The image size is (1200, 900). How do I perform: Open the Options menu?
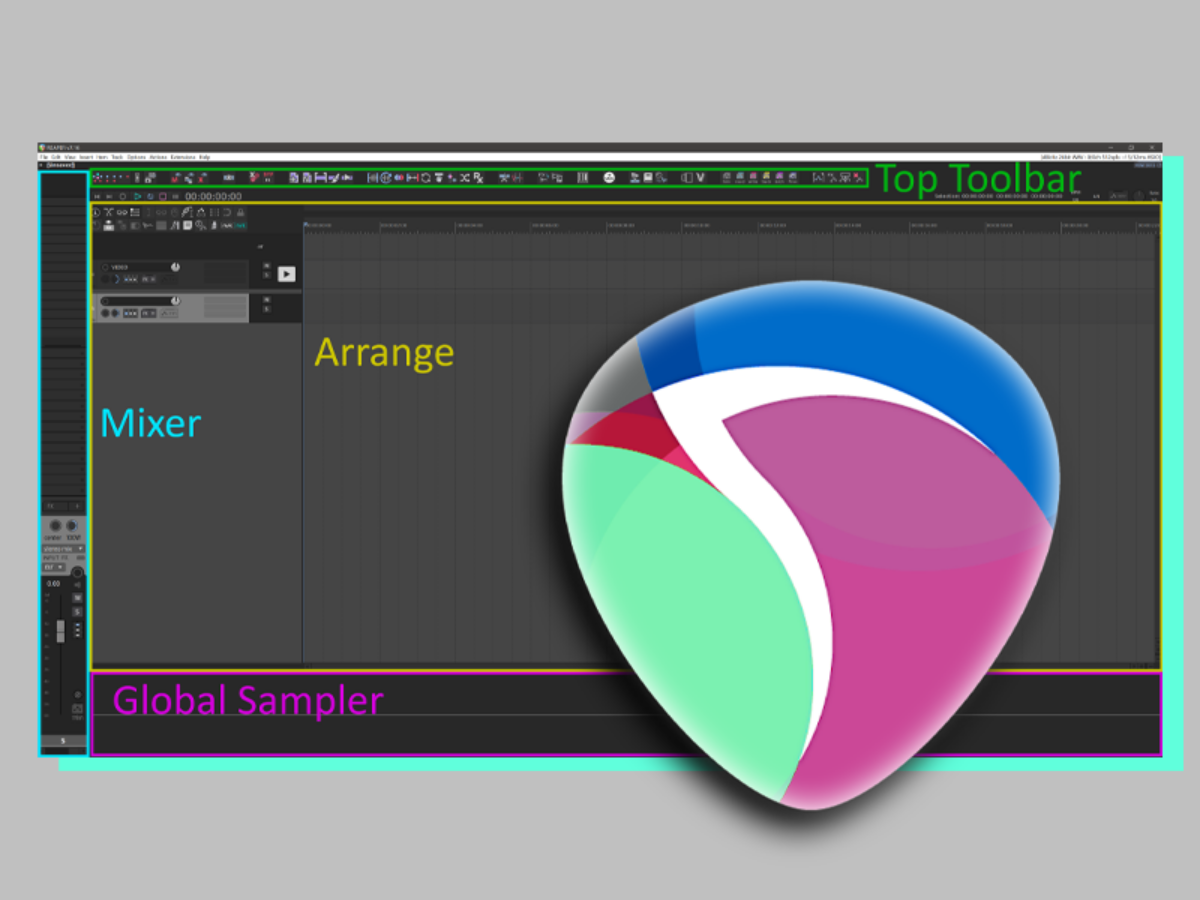tap(136, 157)
